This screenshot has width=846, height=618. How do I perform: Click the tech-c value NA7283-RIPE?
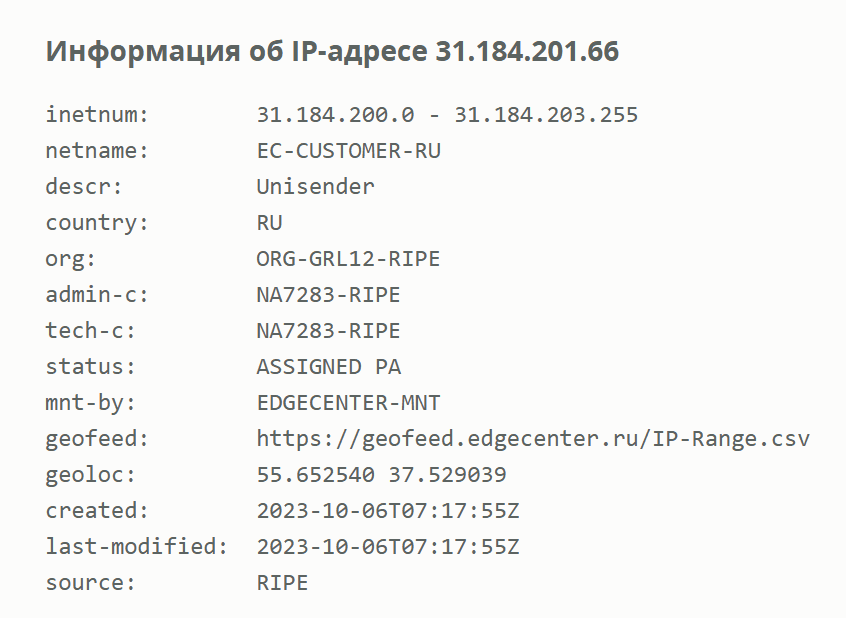329,330
